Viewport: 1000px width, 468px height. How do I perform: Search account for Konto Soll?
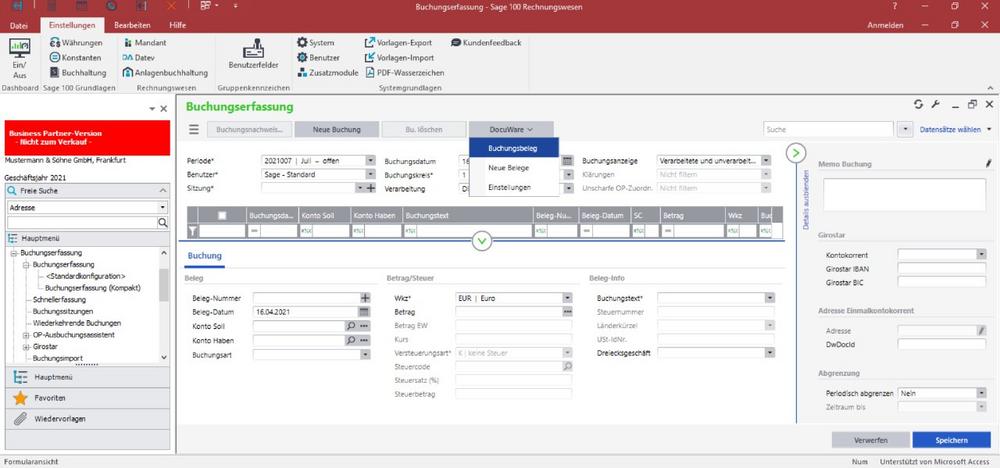tap(350, 326)
